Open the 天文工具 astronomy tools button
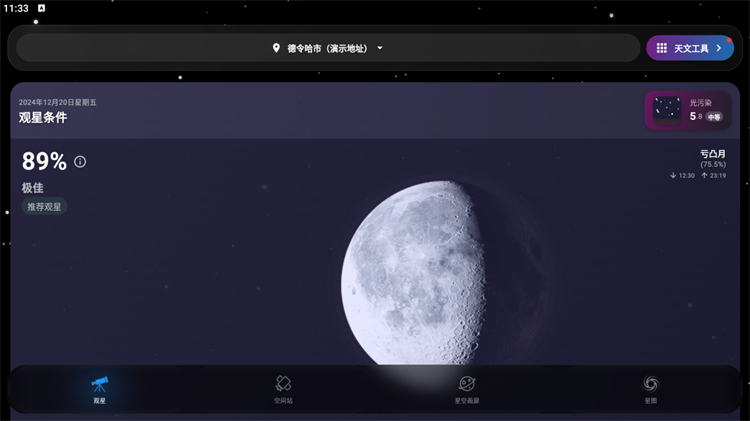The height and width of the screenshot is (421, 750). (690, 48)
